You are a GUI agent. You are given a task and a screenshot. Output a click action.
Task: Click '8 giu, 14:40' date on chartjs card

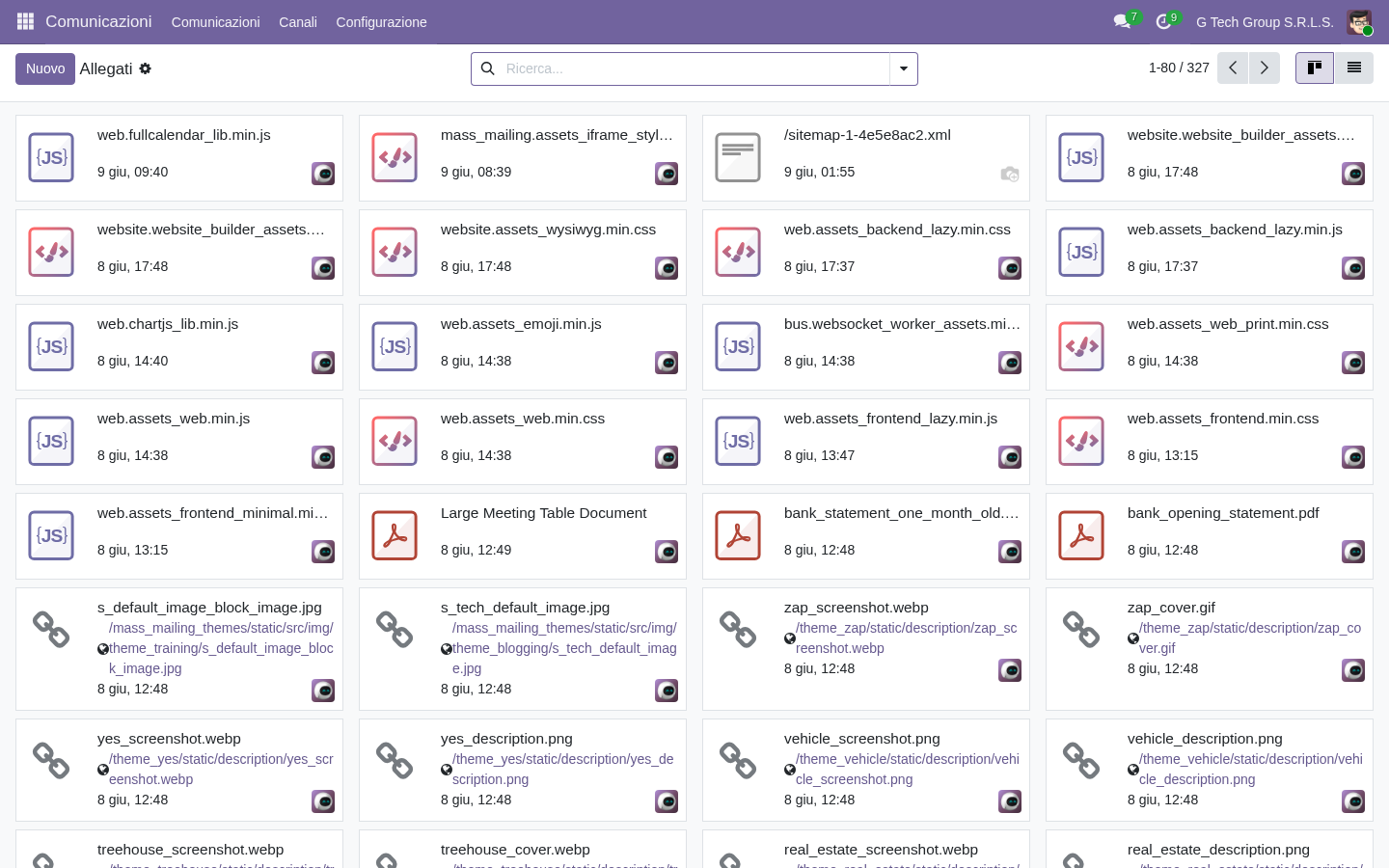click(x=132, y=361)
